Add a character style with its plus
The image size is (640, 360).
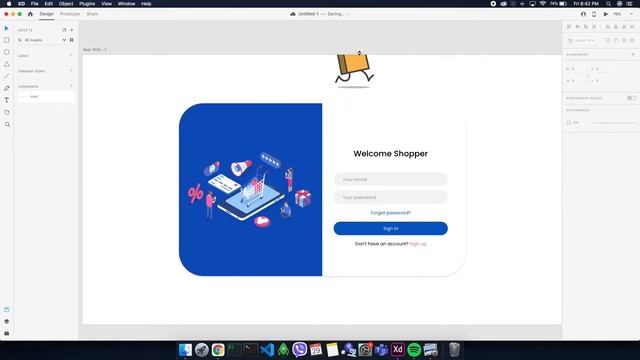(71, 71)
